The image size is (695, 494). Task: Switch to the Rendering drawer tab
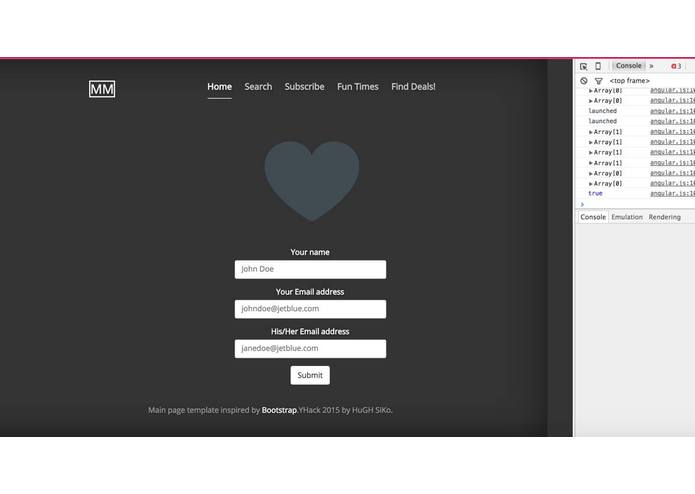(664, 217)
